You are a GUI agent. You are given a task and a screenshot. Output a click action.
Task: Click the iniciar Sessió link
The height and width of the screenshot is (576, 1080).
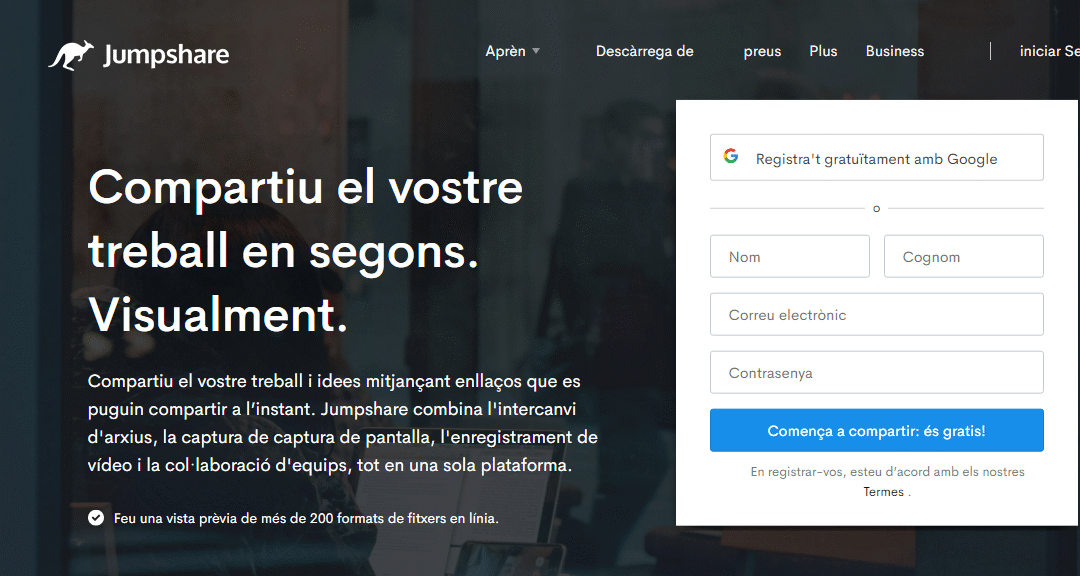[x=1050, y=51]
